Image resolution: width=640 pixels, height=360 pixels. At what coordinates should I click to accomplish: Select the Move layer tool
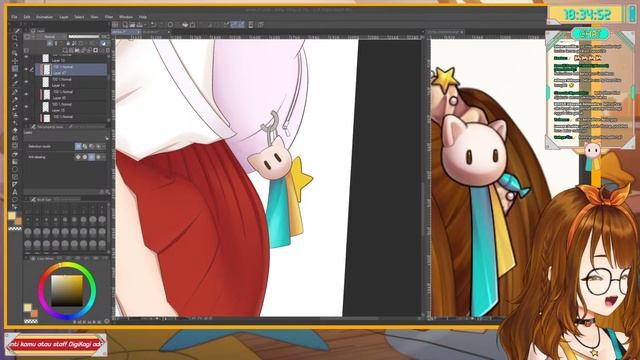tap(15, 61)
